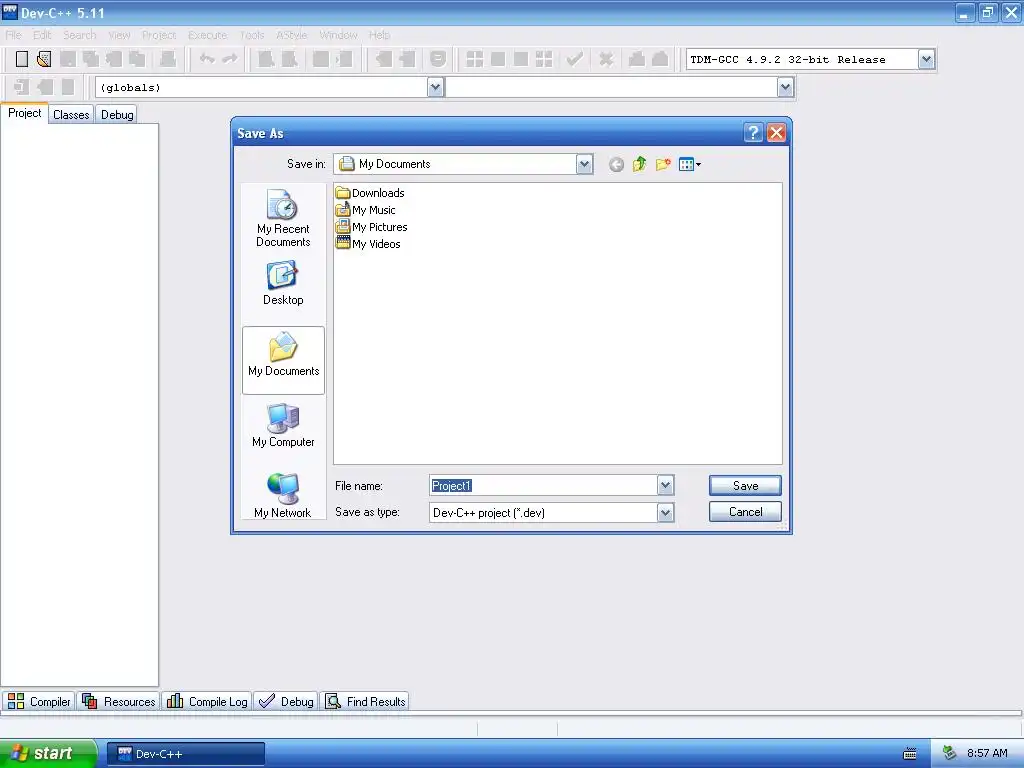Close the Save As dialog
Screen dimensions: 1024x768
776,133
